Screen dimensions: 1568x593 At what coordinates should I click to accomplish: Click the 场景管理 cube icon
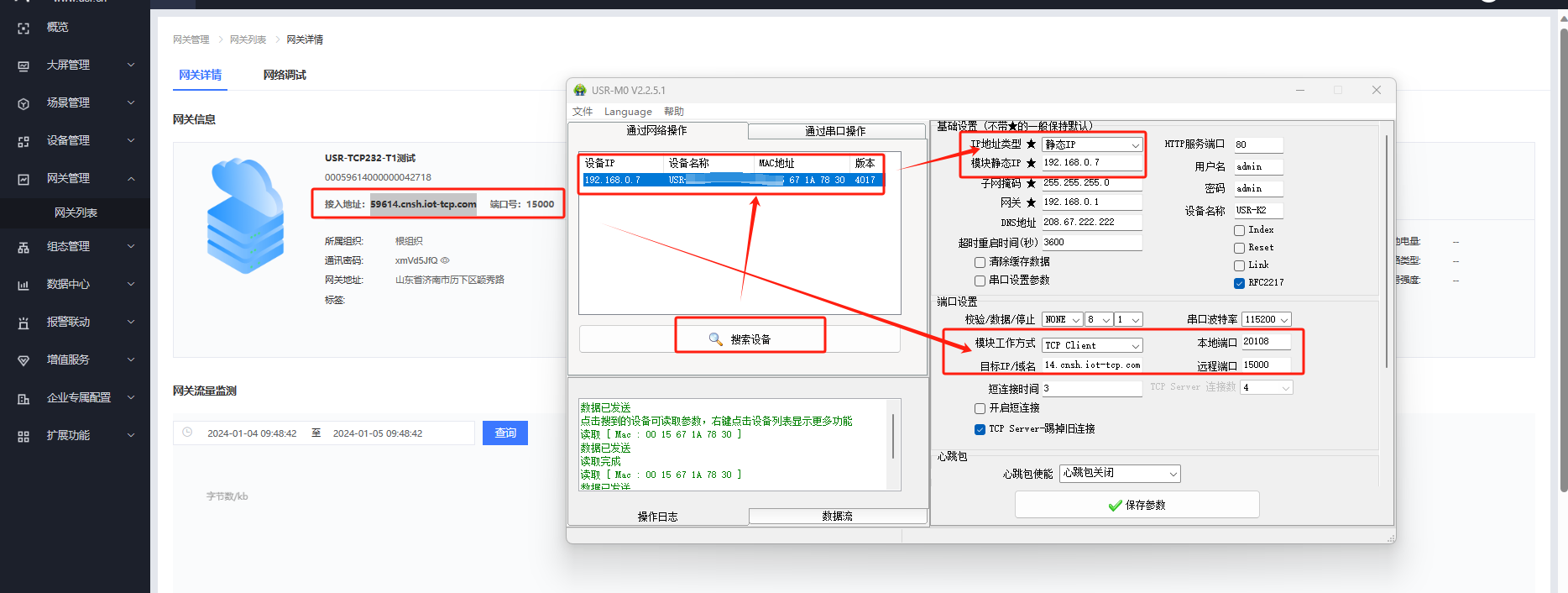click(x=24, y=103)
